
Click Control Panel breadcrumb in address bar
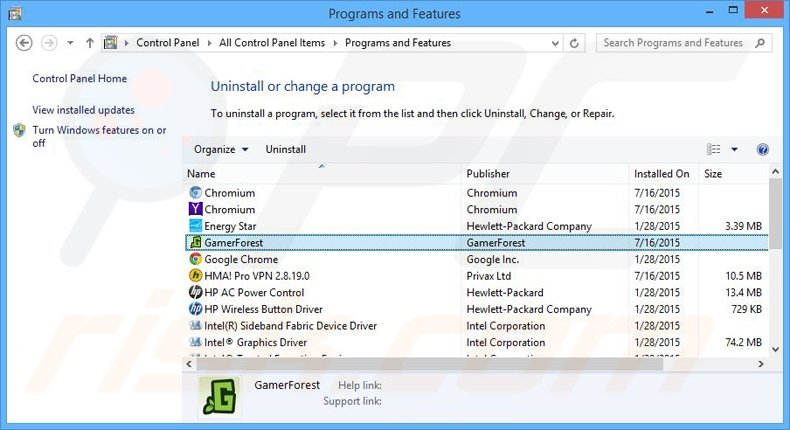tap(168, 43)
